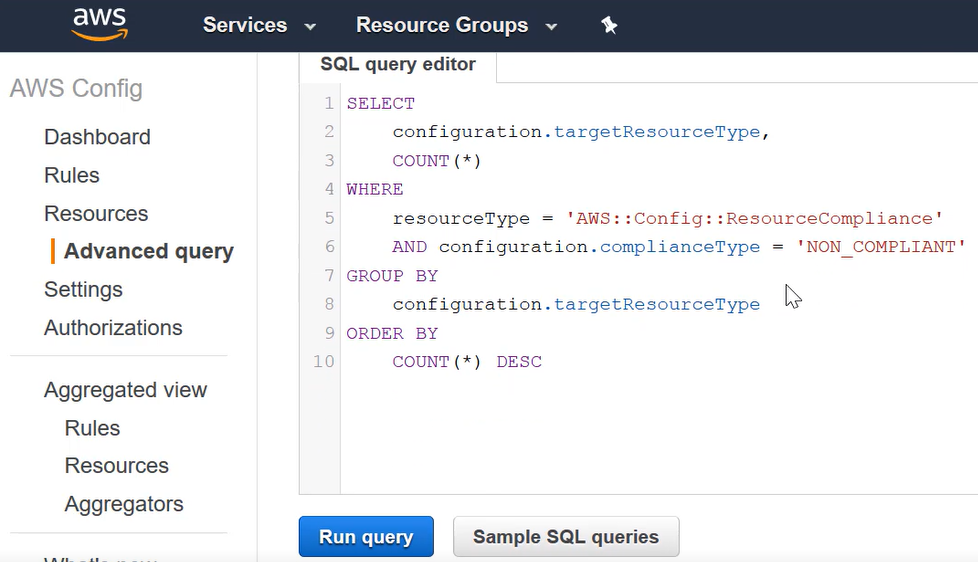This screenshot has height=562, width=978.
Task: Open Authorizations in the sidebar
Action: [113, 328]
